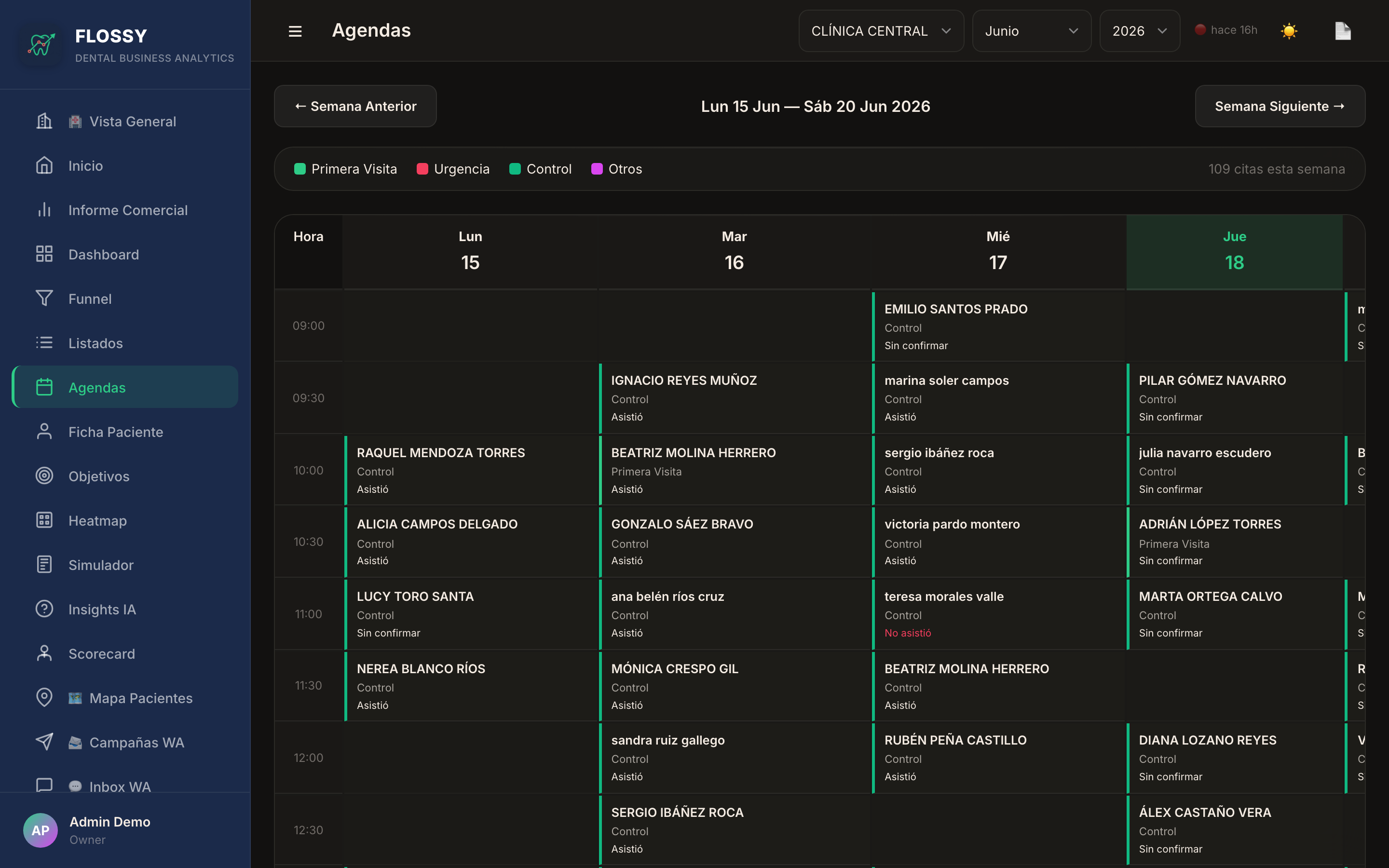Click the Otros magenta legend swatch
The image size is (1389, 868).
[597, 169]
